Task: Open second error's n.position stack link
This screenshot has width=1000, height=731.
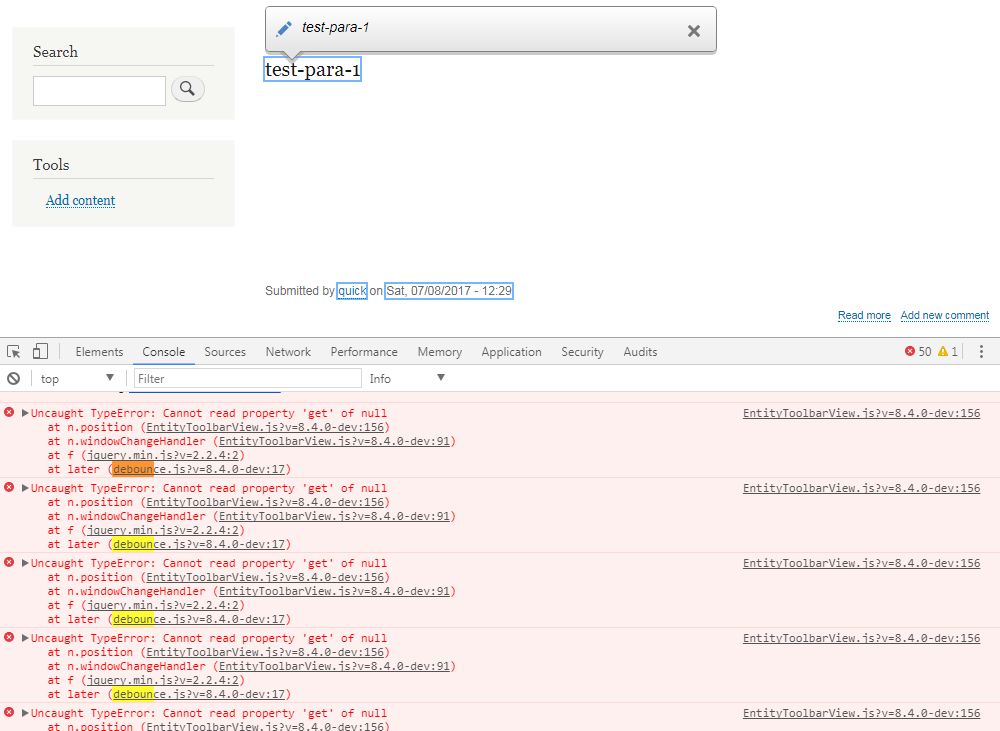Action: 265,502
